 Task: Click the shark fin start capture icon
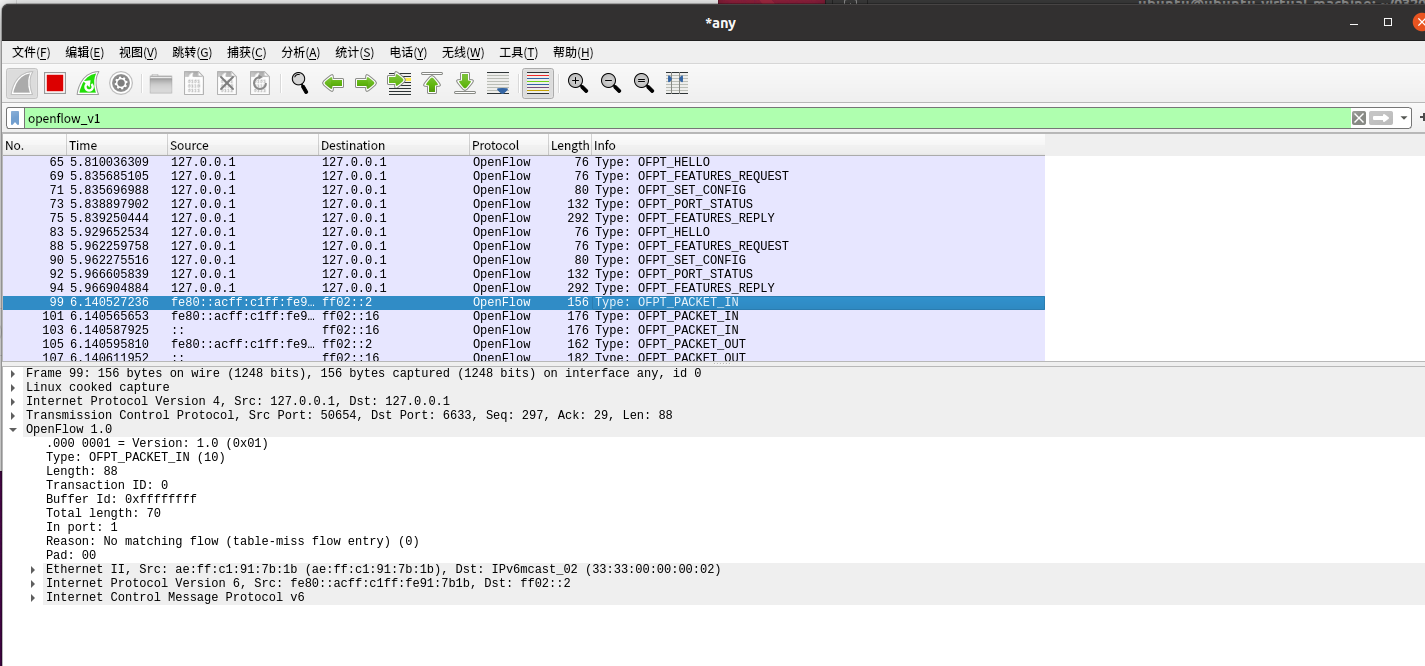tap(22, 83)
